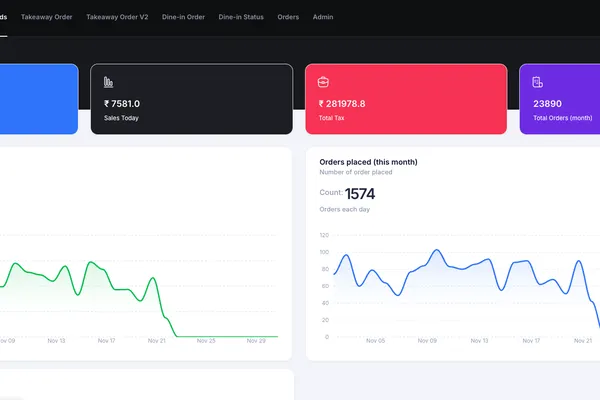The image size is (600, 400).
Task: Click the Nov 29 axis label on green chart
Action: coord(256,341)
